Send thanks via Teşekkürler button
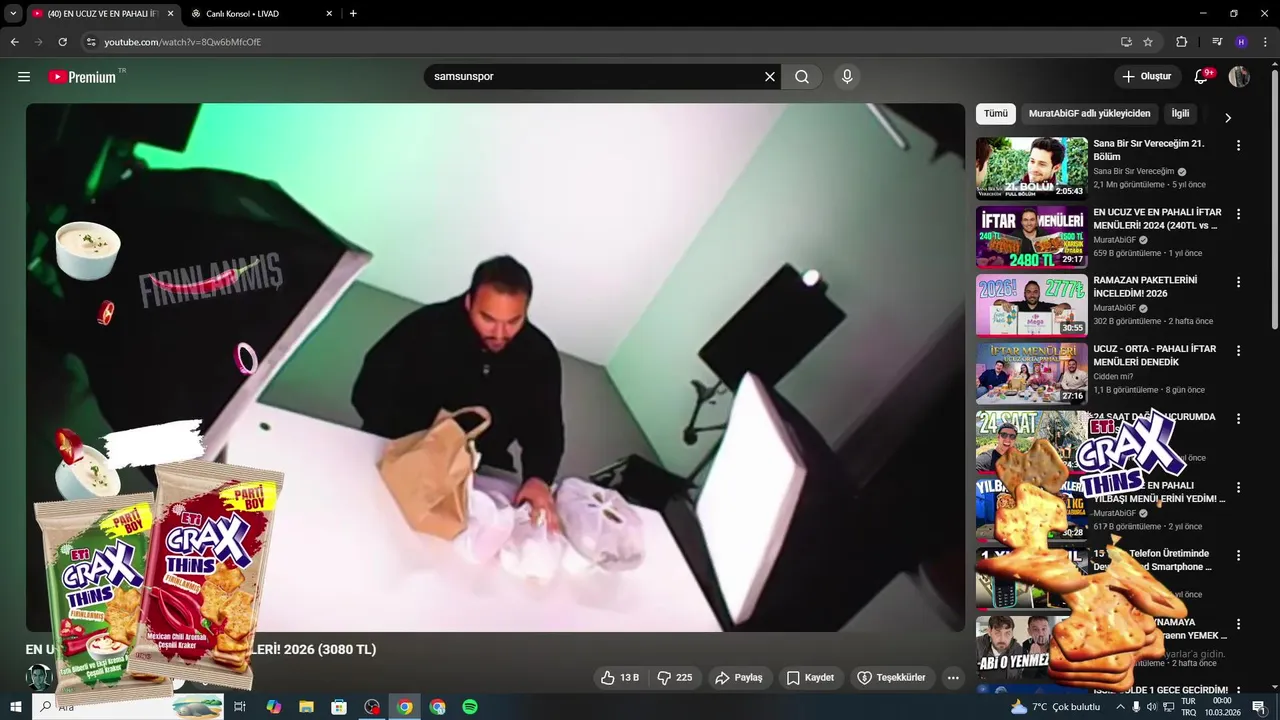Viewport: 1280px width, 720px height. pyautogui.click(x=891, y=678)
